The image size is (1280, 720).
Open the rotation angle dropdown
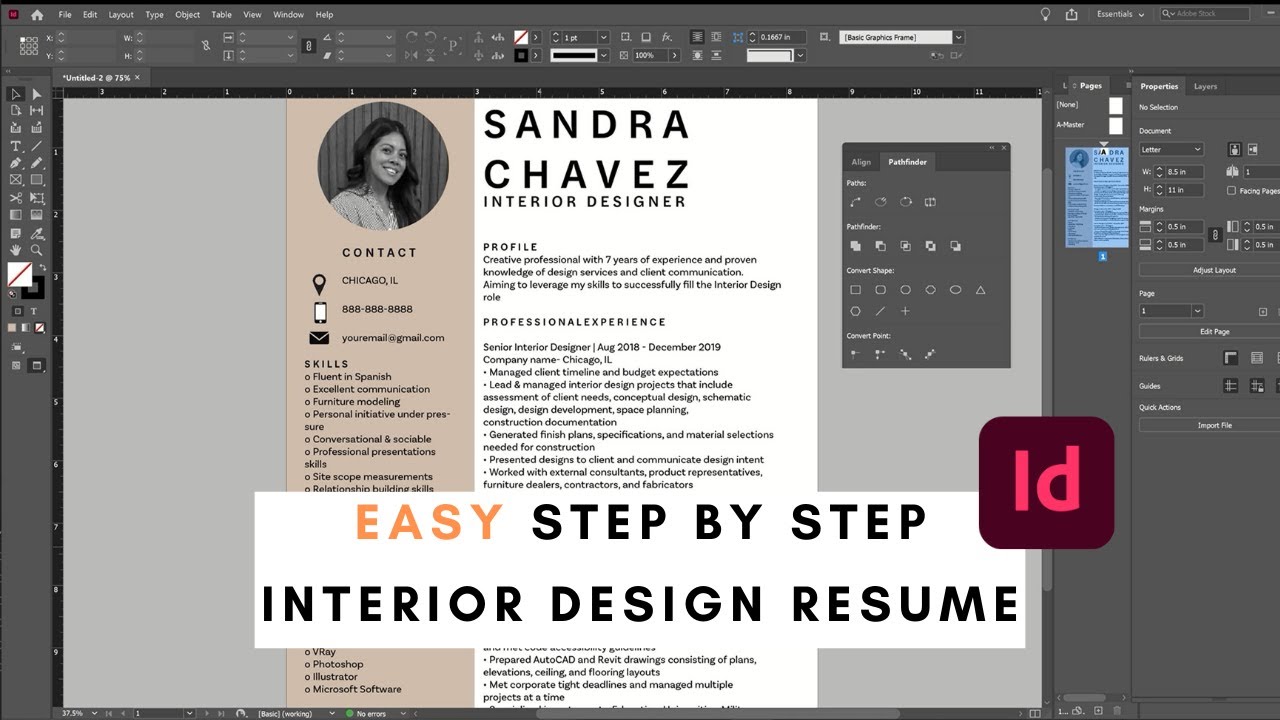[x=388, y=37]
